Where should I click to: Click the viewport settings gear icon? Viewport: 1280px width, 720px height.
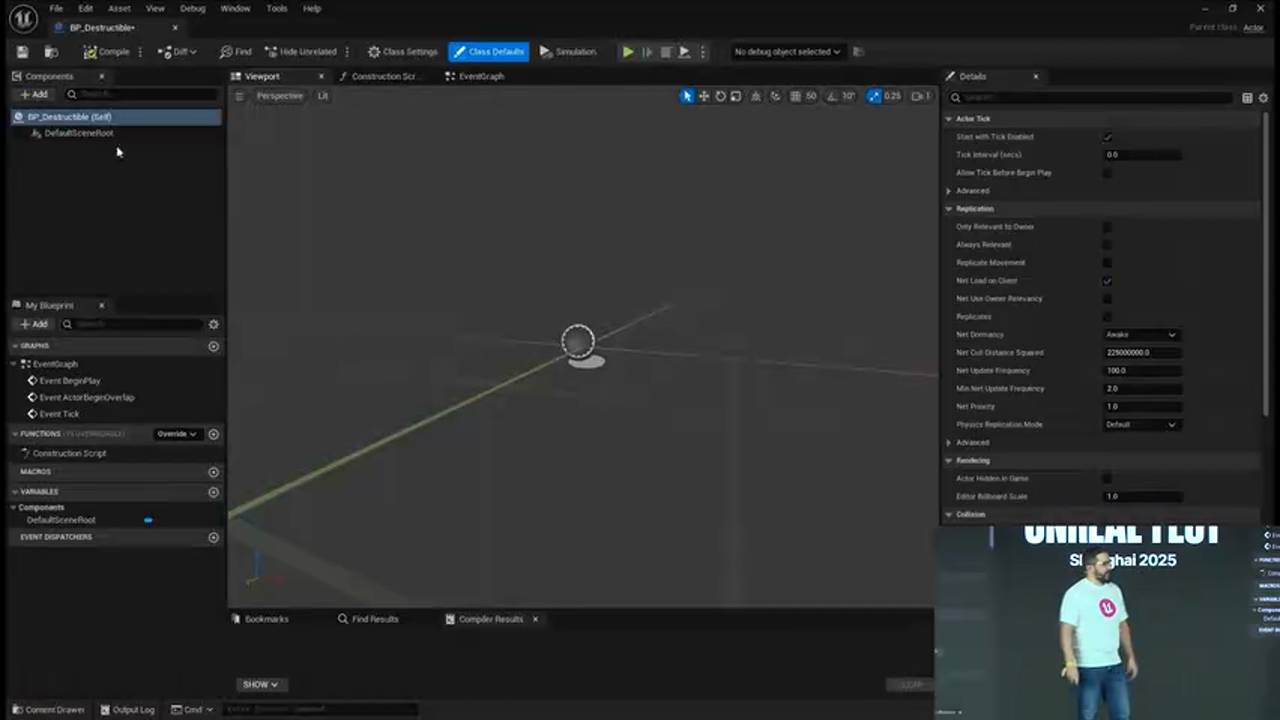coord(239,95)
